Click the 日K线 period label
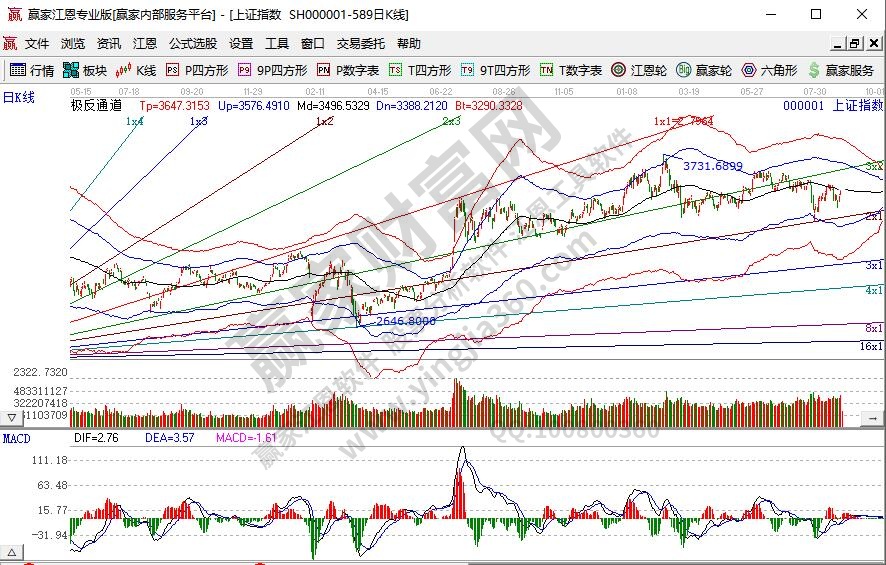This screenshot has width=886, height=565. click(x=18, y=97)
